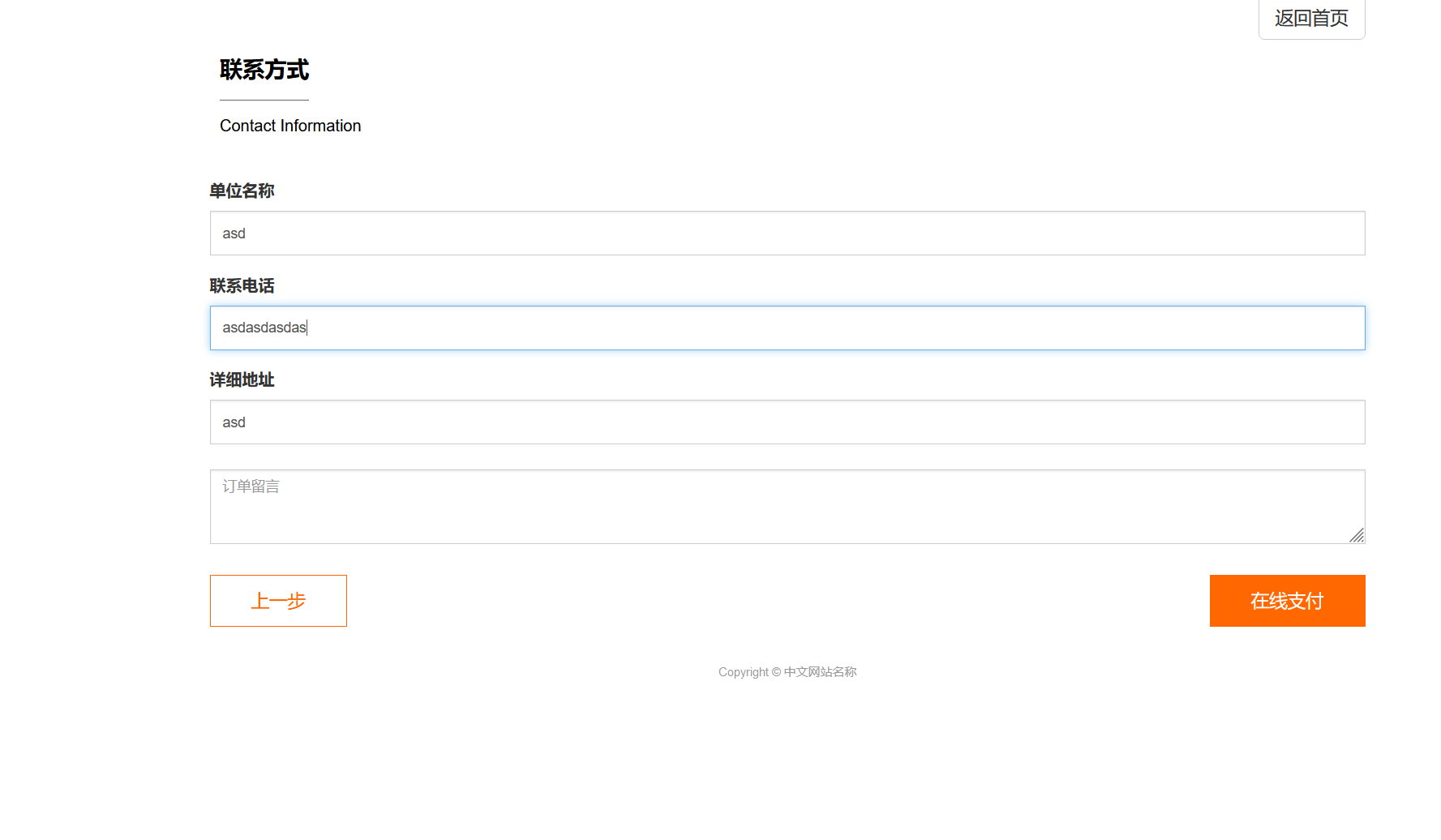Open the 中文网站名称 footer link
This screenshot has width=1441, height=840.
click(x=820, y=672)
